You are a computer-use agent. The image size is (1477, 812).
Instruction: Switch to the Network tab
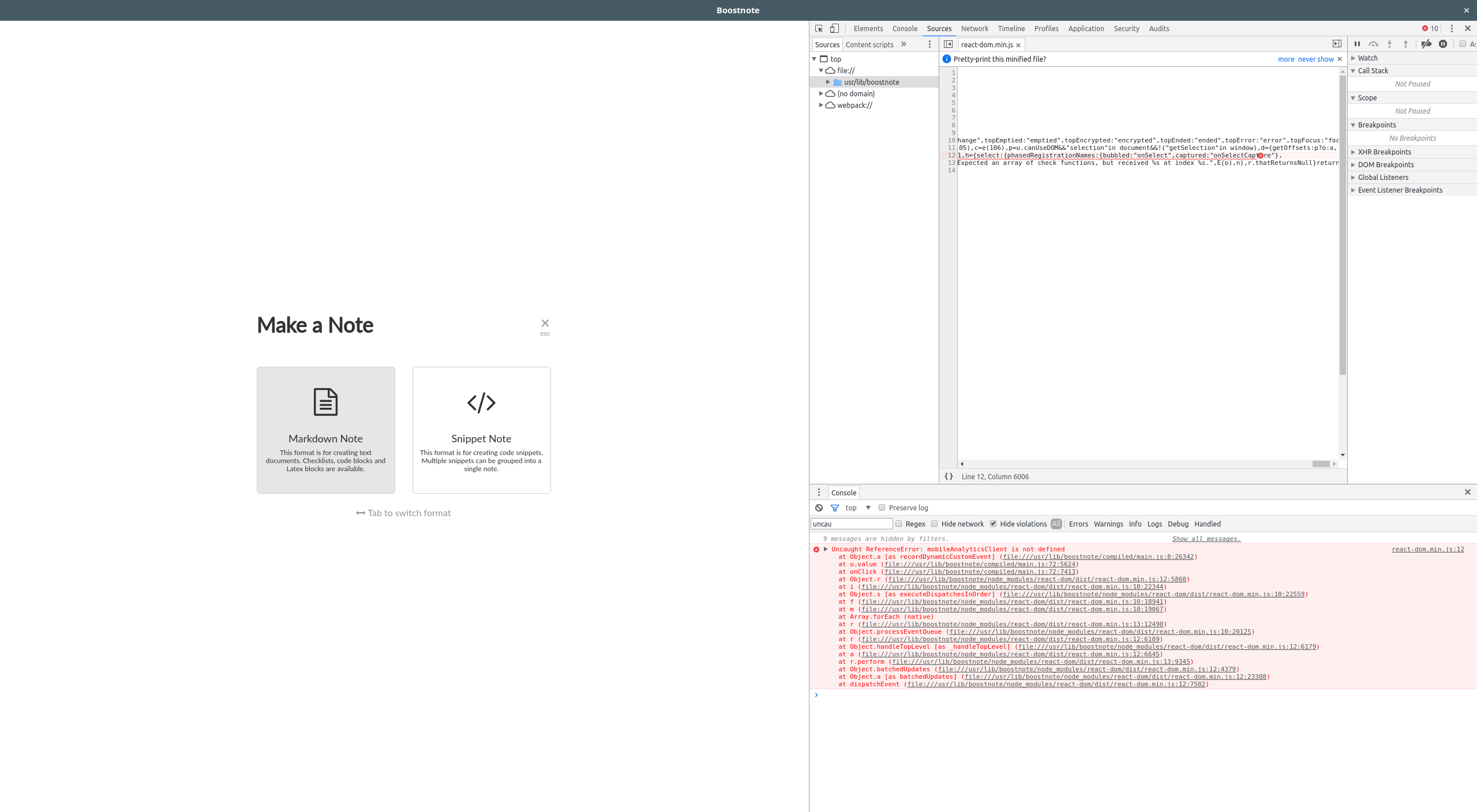(974, 28)
